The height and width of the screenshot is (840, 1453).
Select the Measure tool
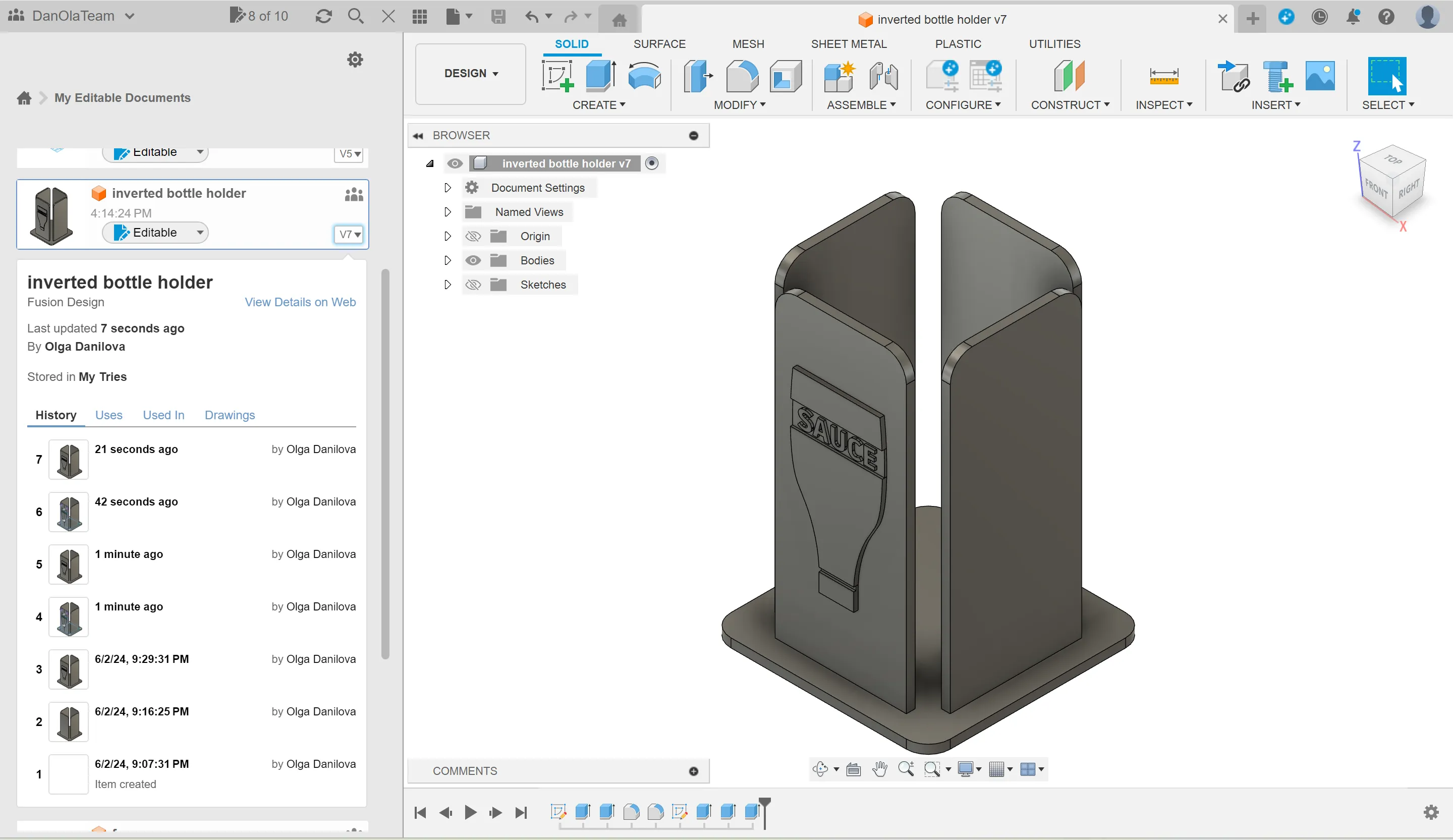[1163, 76]
